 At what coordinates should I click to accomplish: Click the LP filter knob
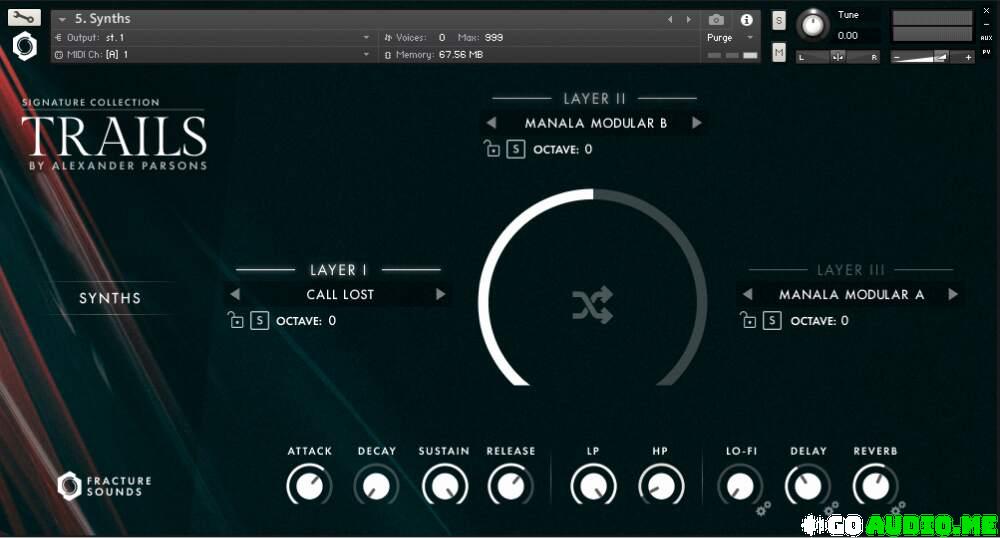coord(593,486)
